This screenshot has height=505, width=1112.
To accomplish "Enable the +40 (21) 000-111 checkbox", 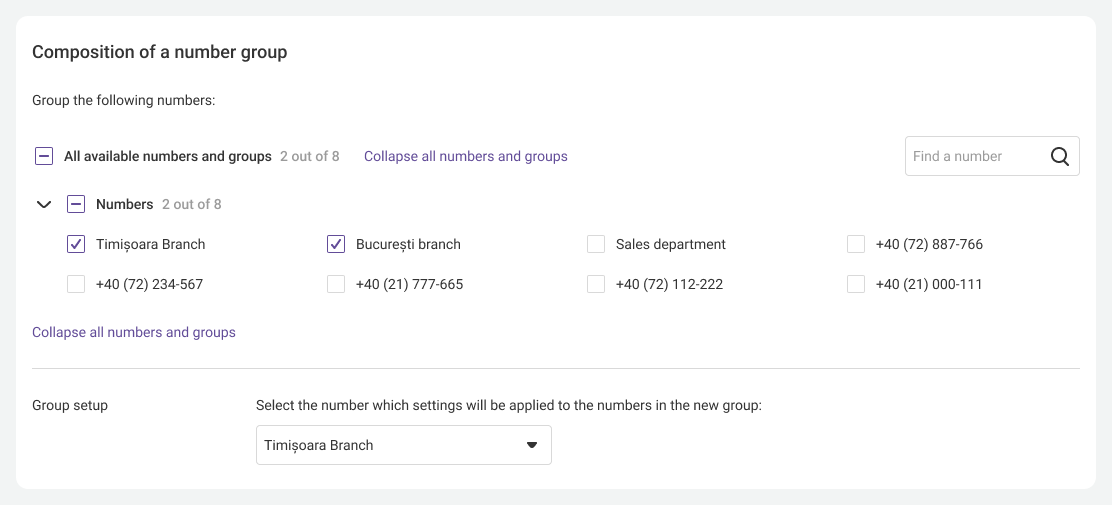I will click(856, 284).
